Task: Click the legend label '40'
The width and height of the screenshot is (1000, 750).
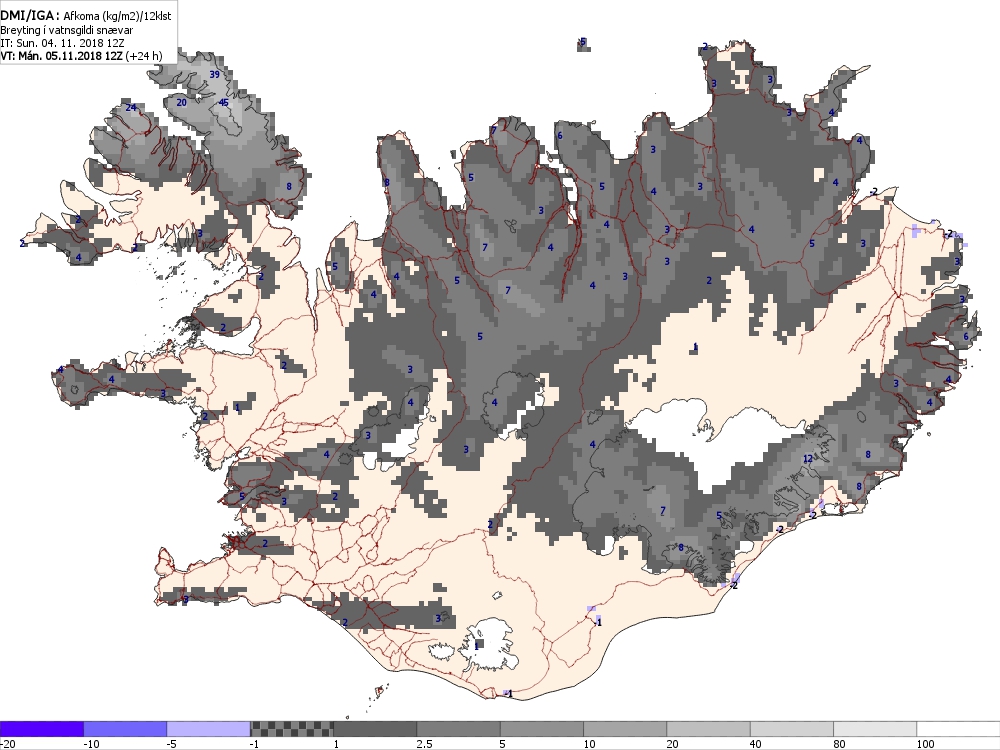Action: point(756,744)
